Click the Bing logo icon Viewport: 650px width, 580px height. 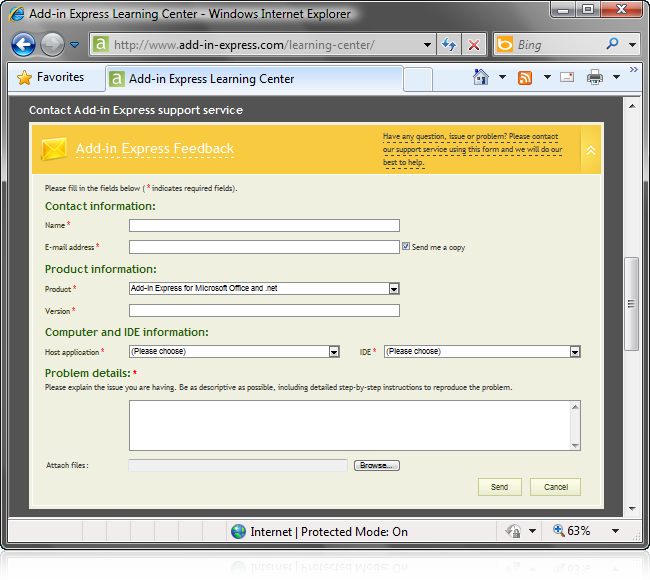click(x=504, y=44)
